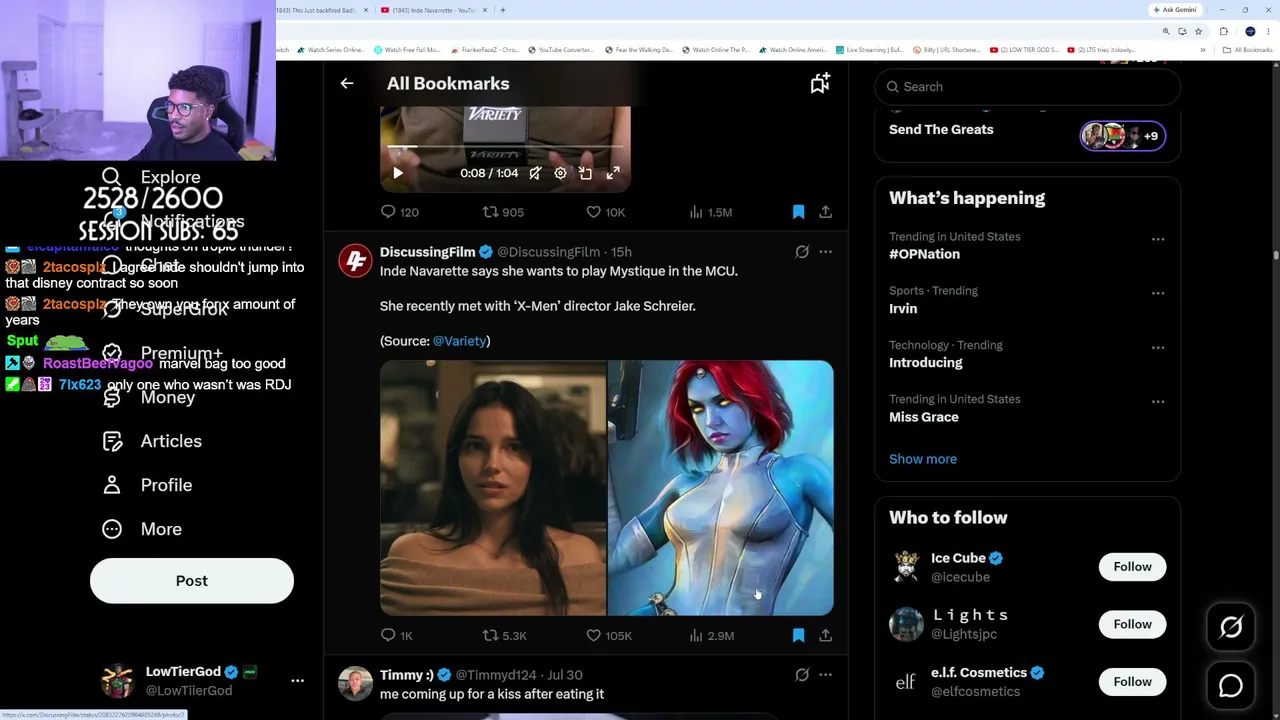1280x720 pixels.
Task: Reply to the DiscussingFilm post with 1K replies
Action: (x=396, y=635)
